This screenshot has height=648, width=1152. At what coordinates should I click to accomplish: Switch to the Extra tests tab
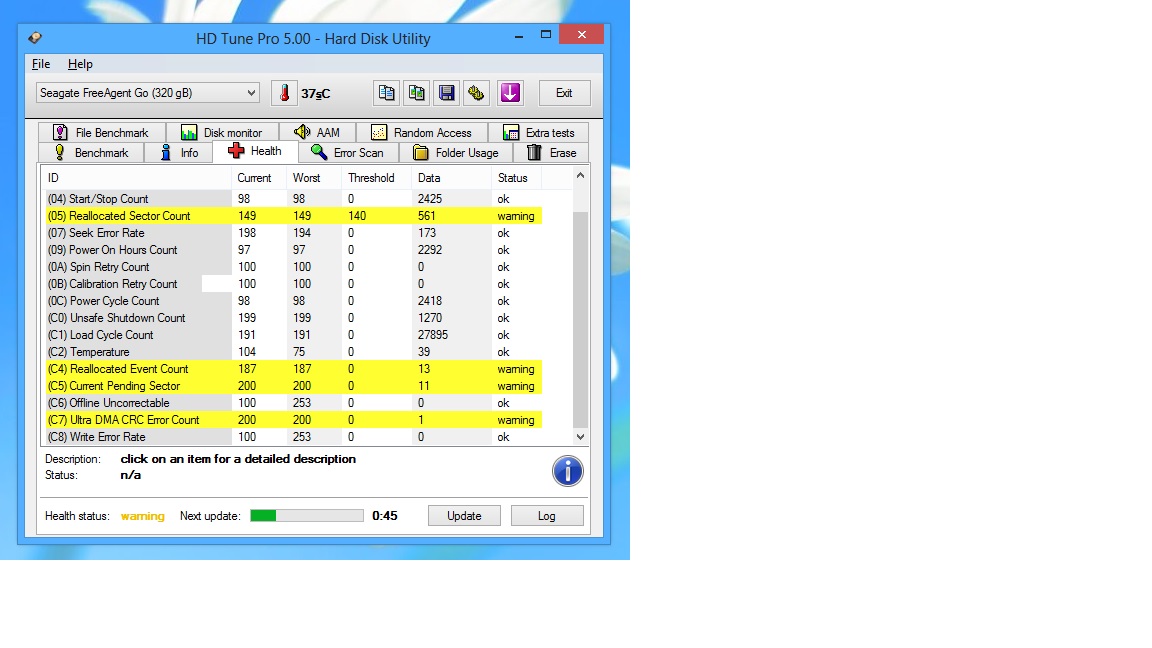[539, 132]
